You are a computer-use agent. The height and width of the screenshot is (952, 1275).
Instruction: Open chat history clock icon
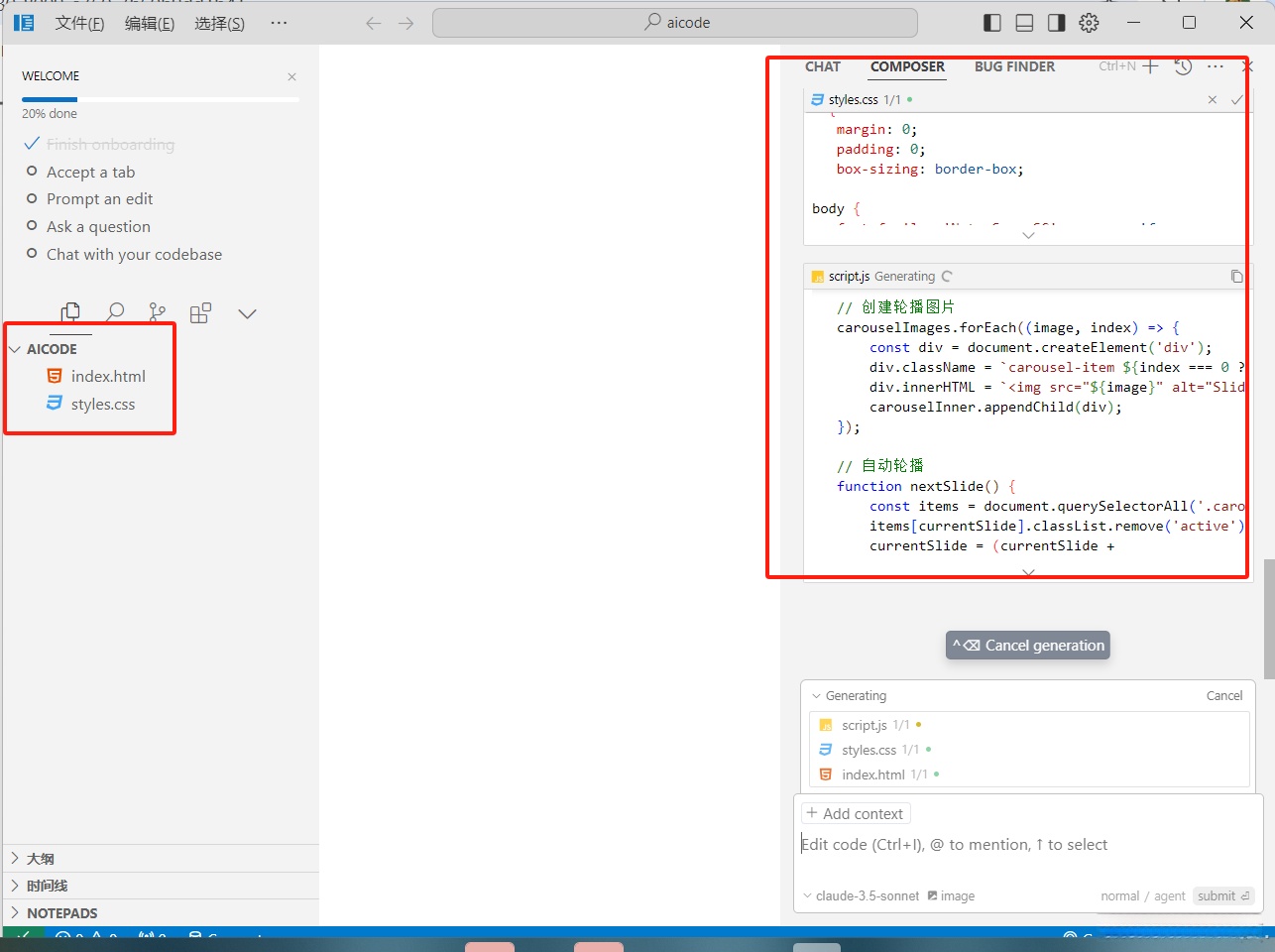click(x=1183, y=66)
